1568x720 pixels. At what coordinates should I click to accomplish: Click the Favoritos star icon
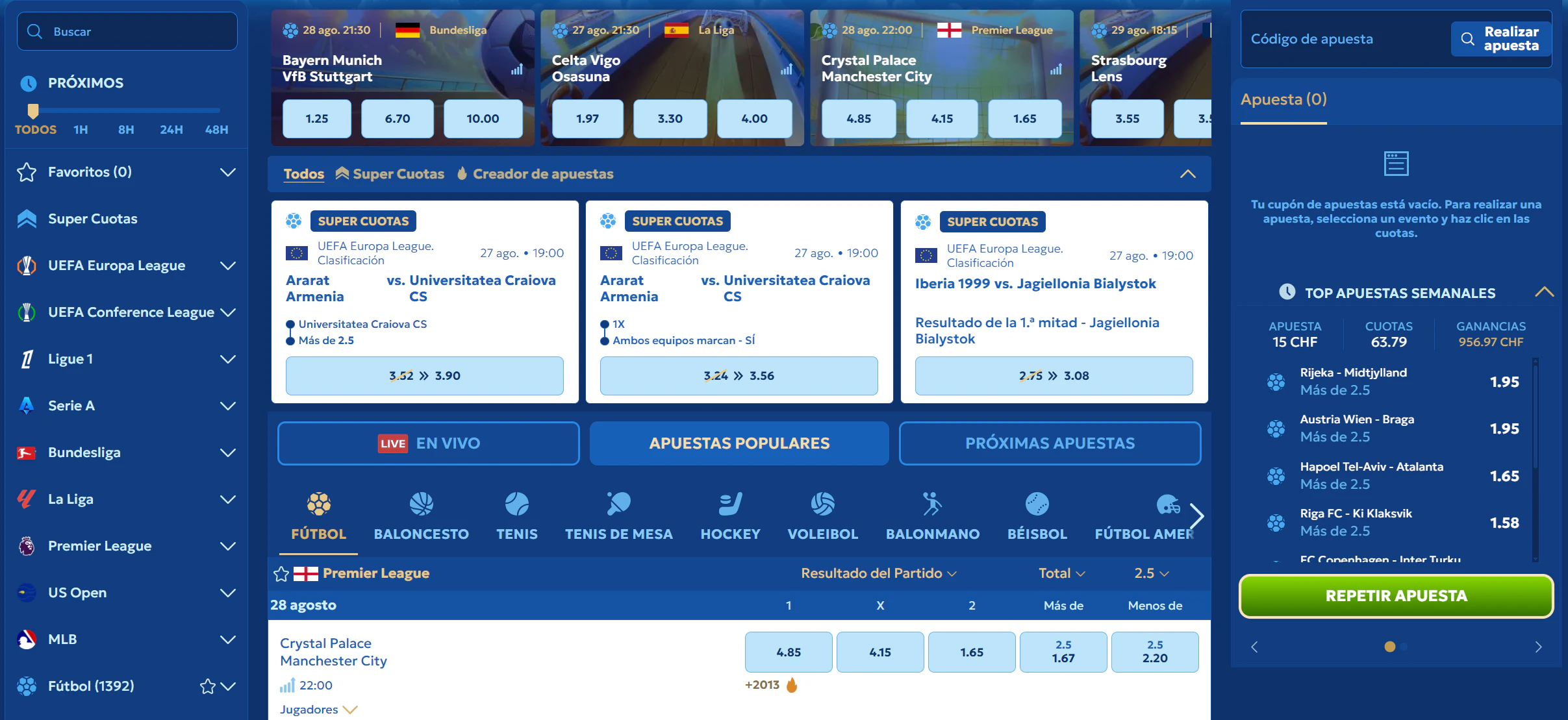point(27,172)
